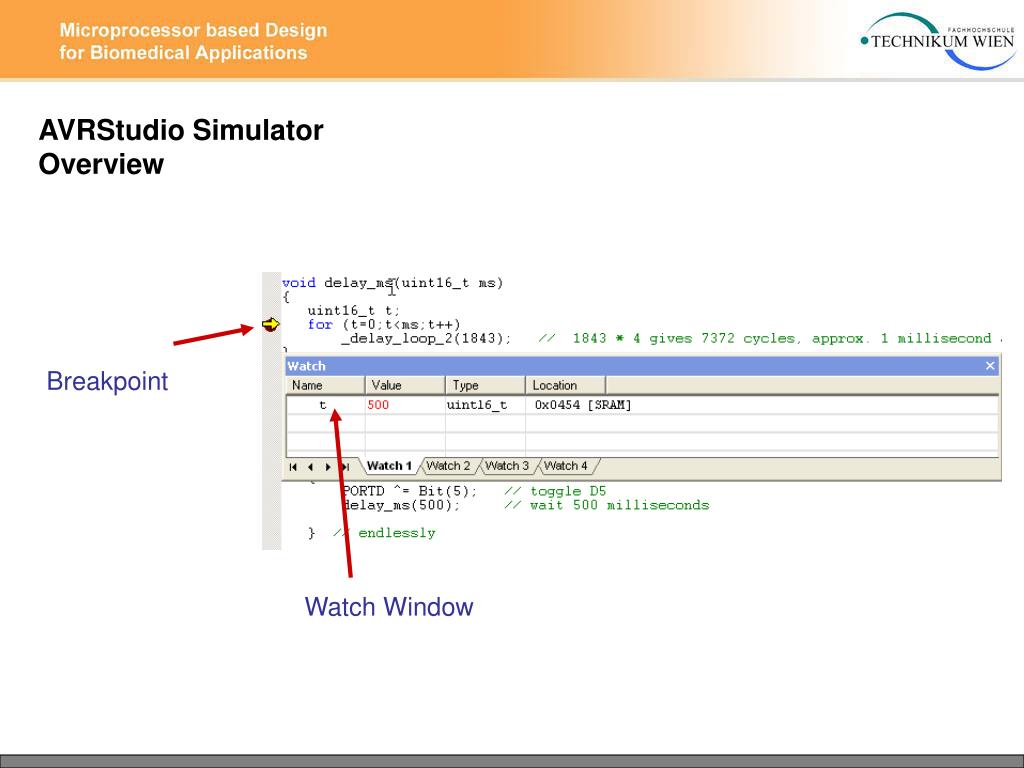This screenshot has height=768, width=1024.
Task: Click the for (t=0;t<ms;t++) line
Action: 384,325
